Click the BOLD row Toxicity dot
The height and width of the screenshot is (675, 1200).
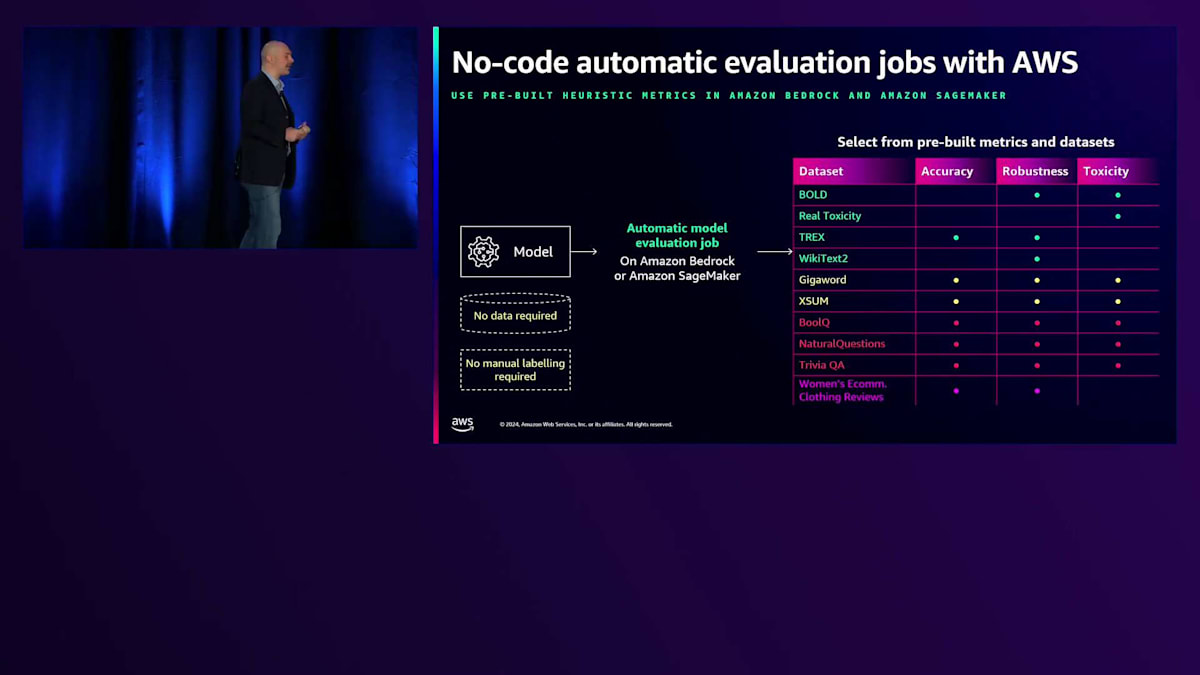[1118, 195]
